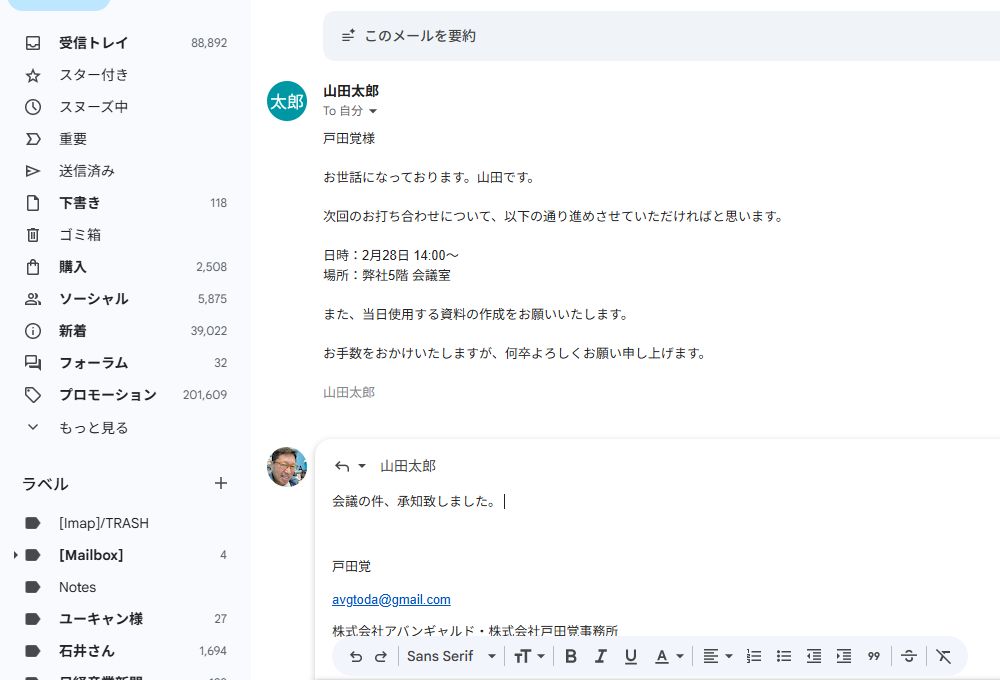Expand the [Mailbox] label in the sidebar

(x=14, y=555)
